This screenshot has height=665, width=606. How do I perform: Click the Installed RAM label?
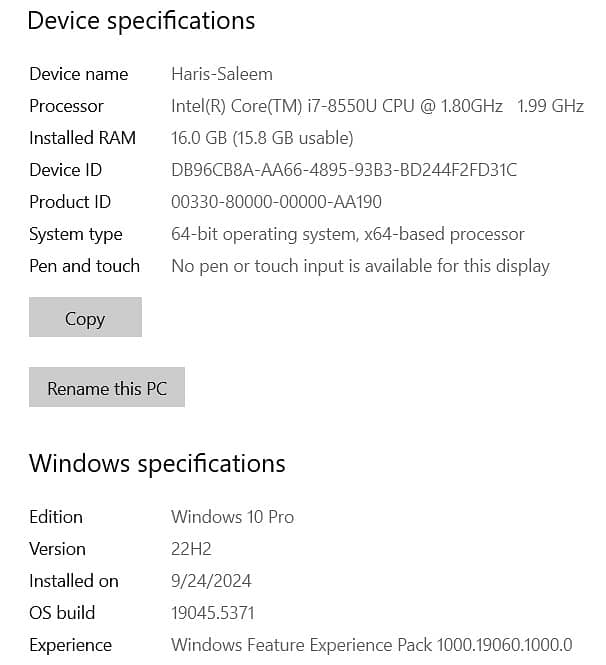point(82,138)
